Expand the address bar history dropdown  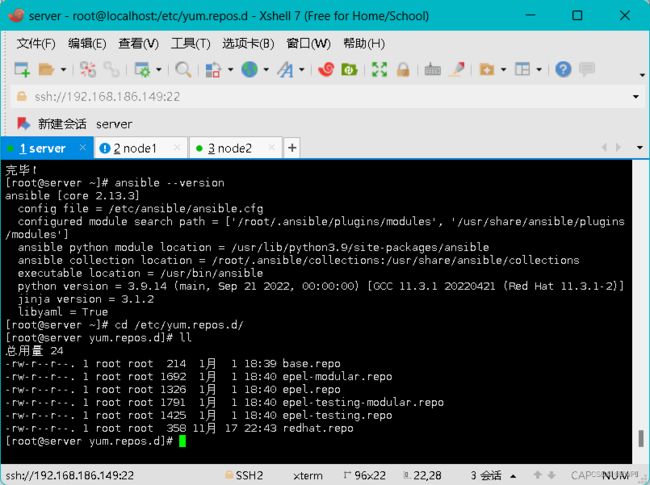[636, 97]
